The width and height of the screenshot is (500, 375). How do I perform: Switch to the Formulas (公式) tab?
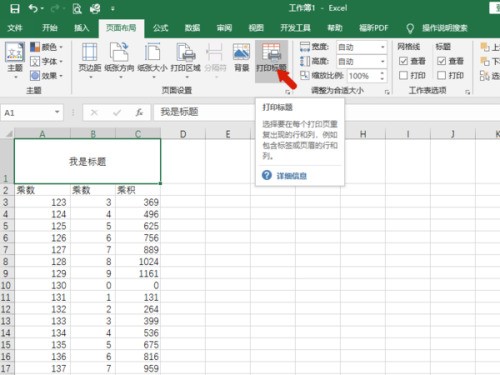tap(160, 28)
